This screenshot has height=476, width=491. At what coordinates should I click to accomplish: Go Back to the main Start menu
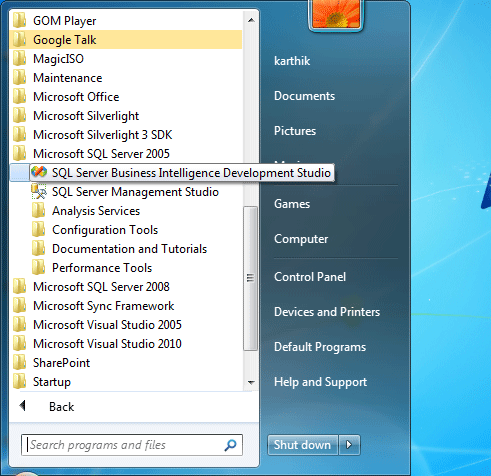(x=61, y=407)
